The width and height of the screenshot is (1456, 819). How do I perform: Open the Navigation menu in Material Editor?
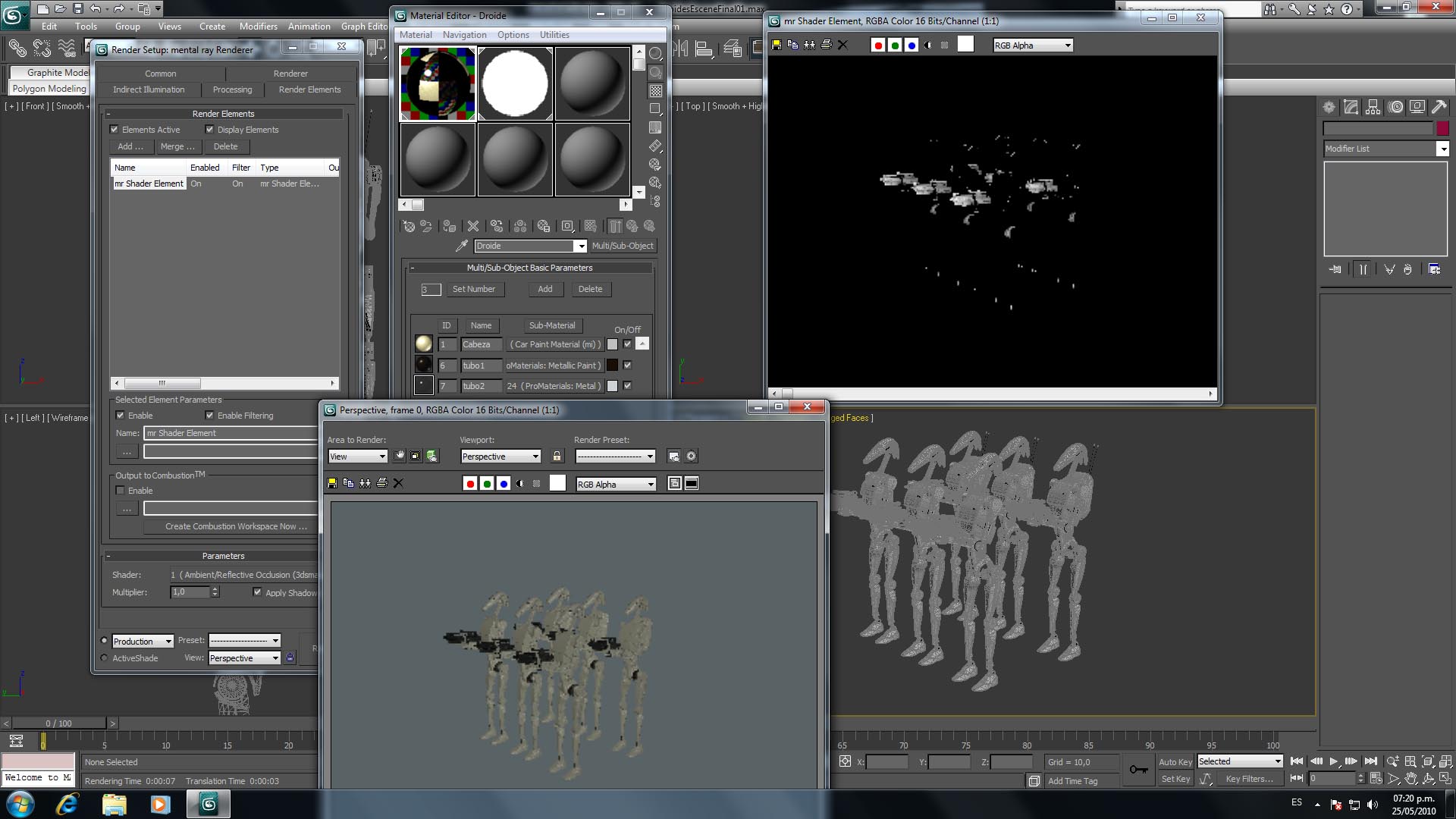(464, 35)
